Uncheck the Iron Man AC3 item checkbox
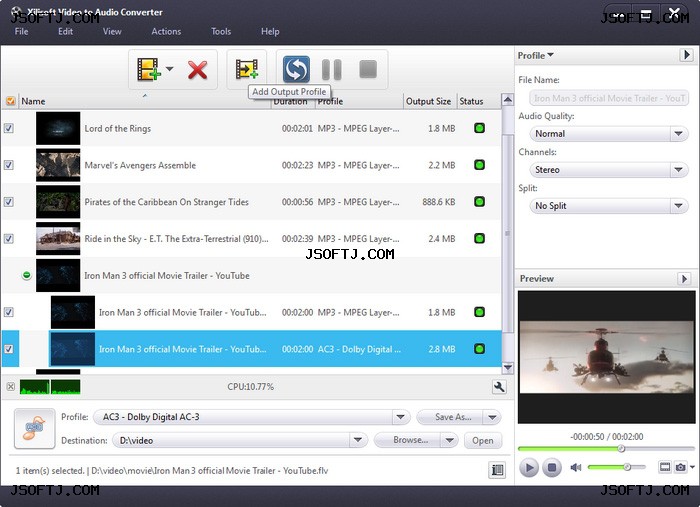The height and width of the screenshot is (507, 700). coord(8,349)
